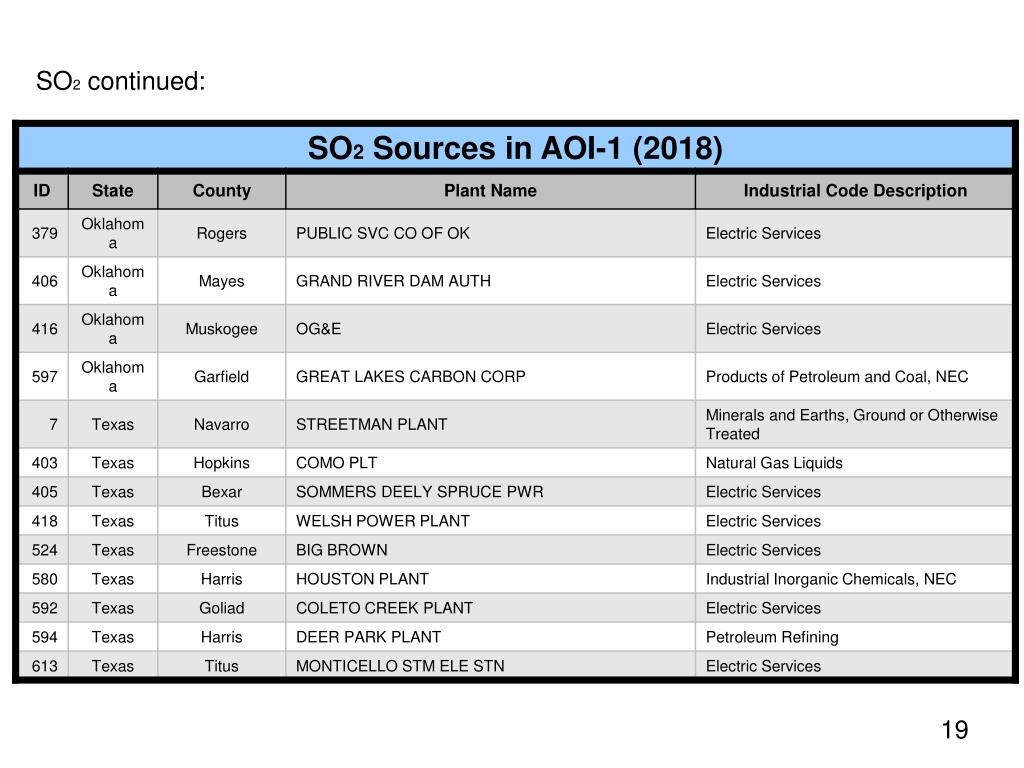The width and height of the screenshot is (1024, 768).
Task: Select plant name 'HOUSTON PLANT'
Action: point(362,579)
